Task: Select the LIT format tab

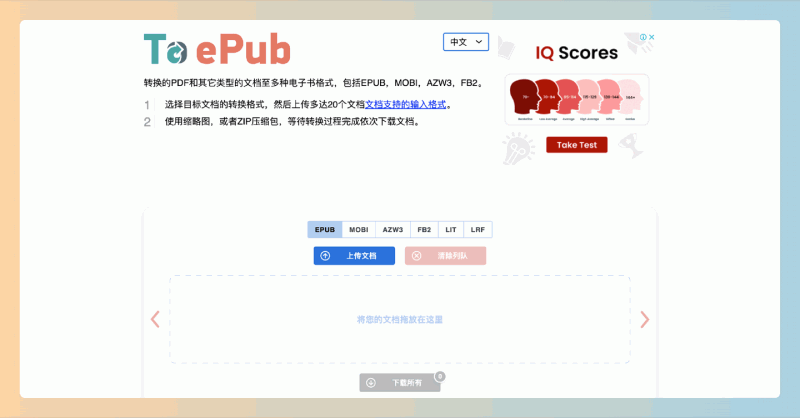Action: [x=451, y=230]
